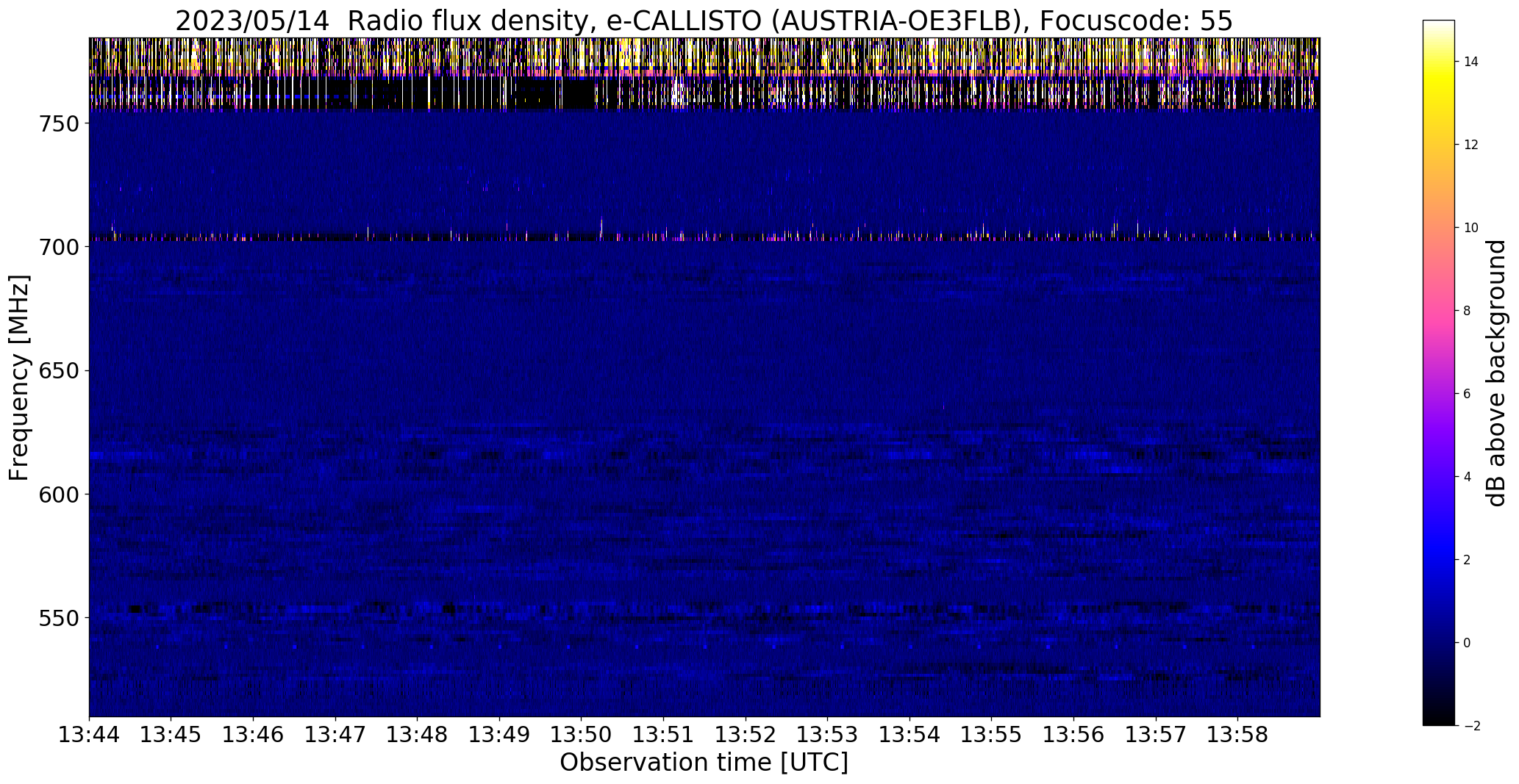Image resolution: width=1519 pixels, height=784 pixels.
Task: Click the colorbar tick label 2
Action: 1467,560
